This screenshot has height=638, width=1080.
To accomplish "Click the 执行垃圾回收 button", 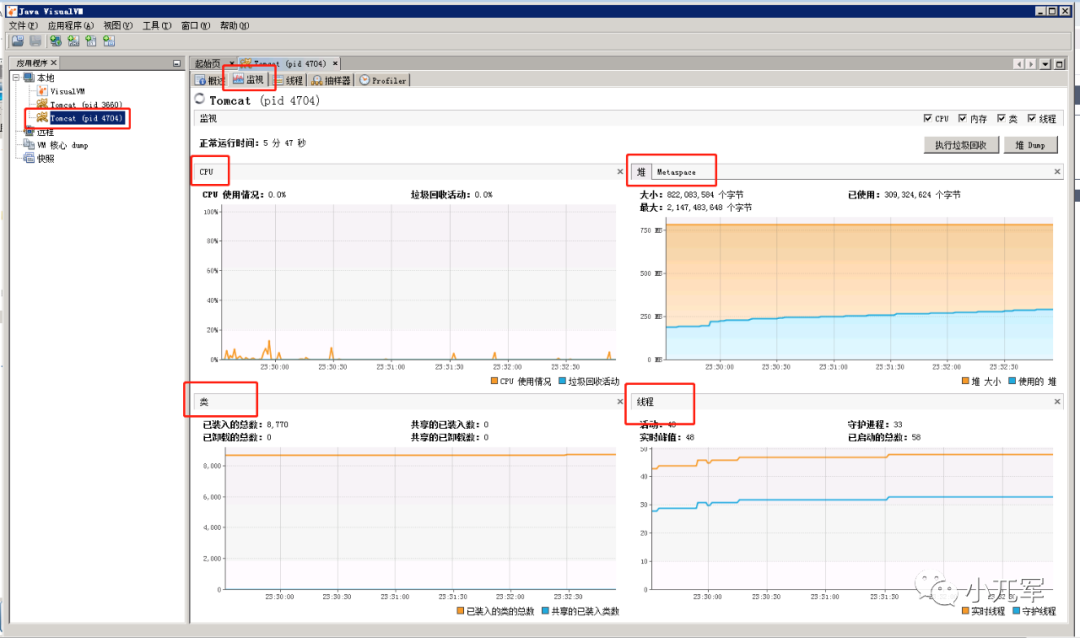I will [x=961, y=145].
